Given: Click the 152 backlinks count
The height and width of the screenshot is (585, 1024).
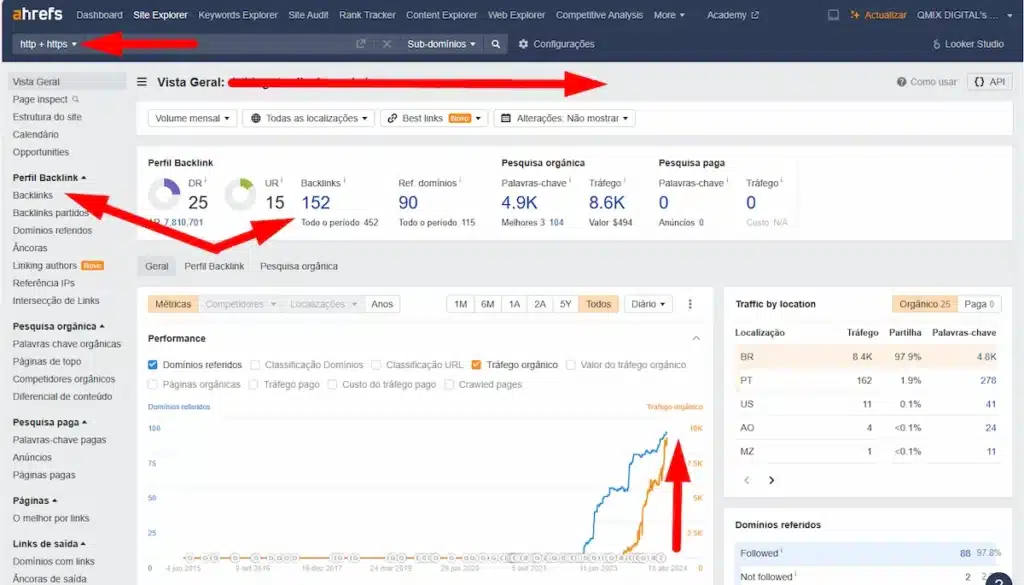Looking at the screenshot, I should [x=315, y=203].
